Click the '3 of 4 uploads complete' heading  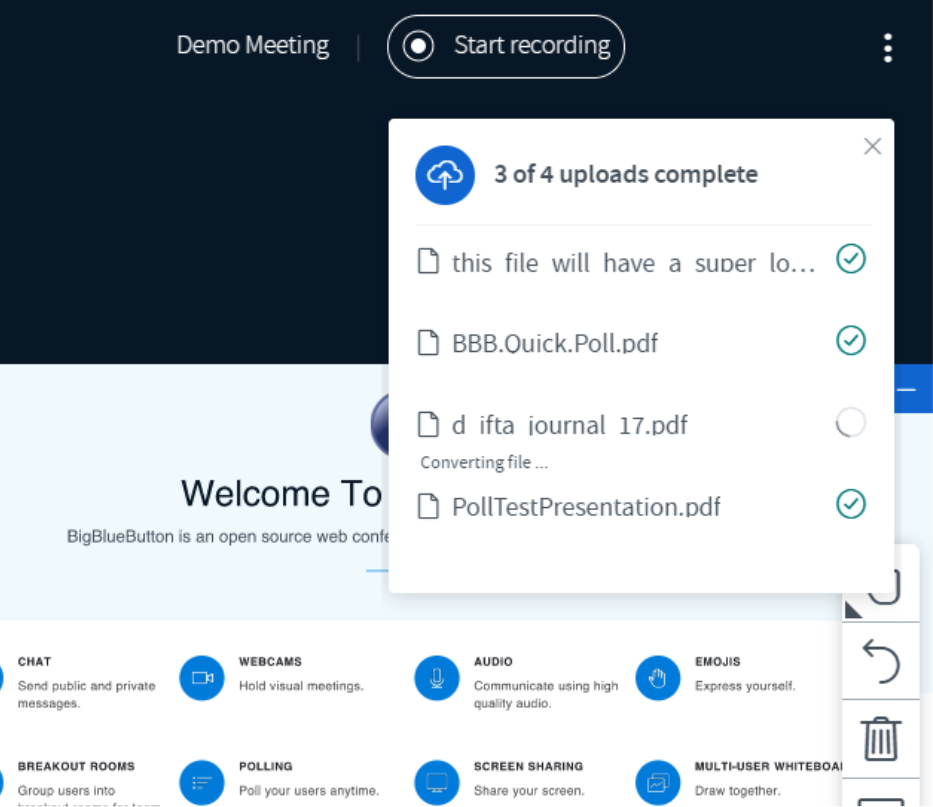pyautogui.click(x=626, y=174)
